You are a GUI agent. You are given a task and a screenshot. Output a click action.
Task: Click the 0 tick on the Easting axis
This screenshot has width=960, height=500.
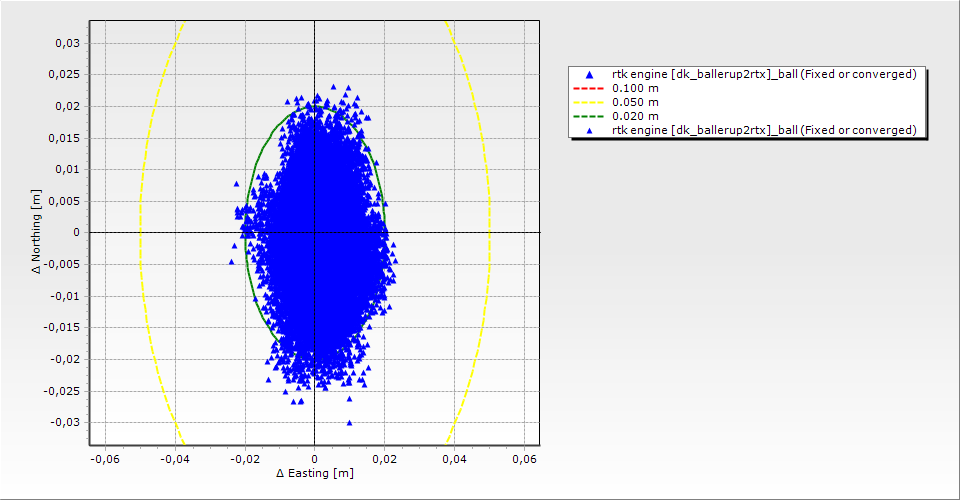(x=315, y=459)
